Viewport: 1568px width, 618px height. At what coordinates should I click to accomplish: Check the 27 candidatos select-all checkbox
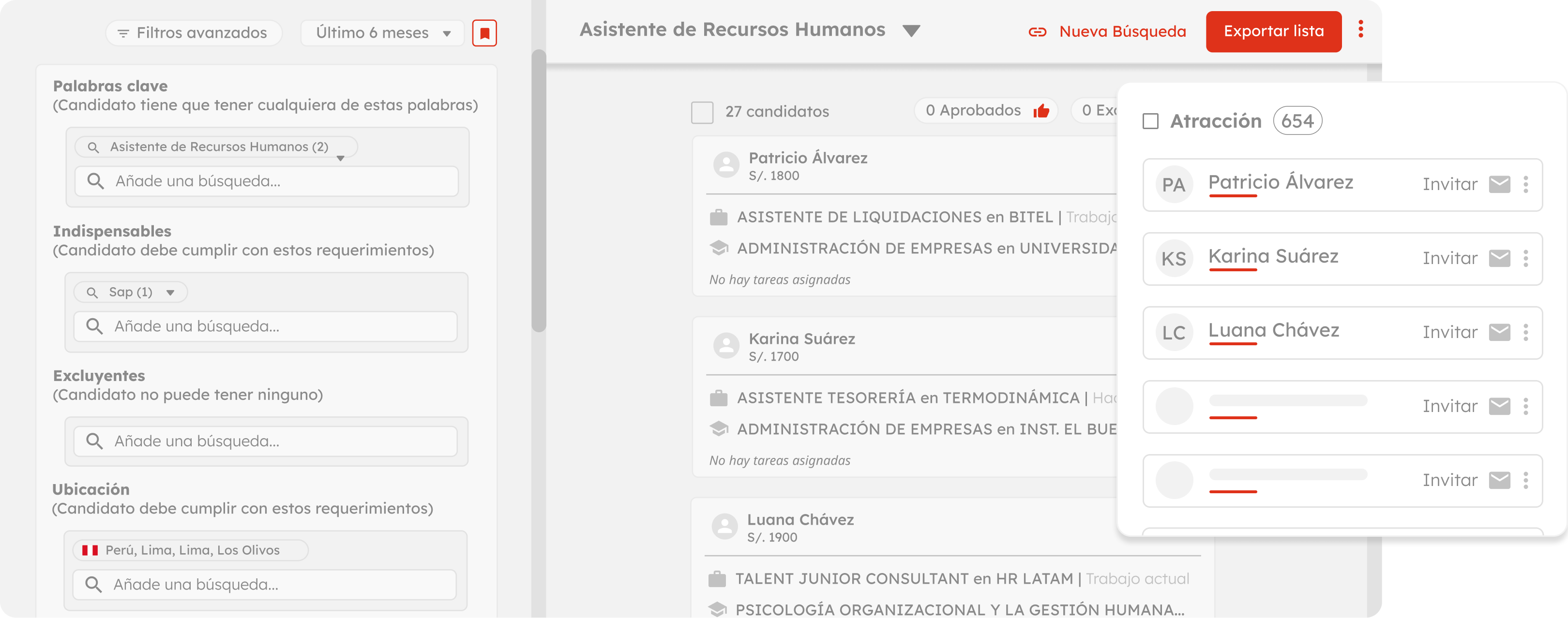coord(702,113)
